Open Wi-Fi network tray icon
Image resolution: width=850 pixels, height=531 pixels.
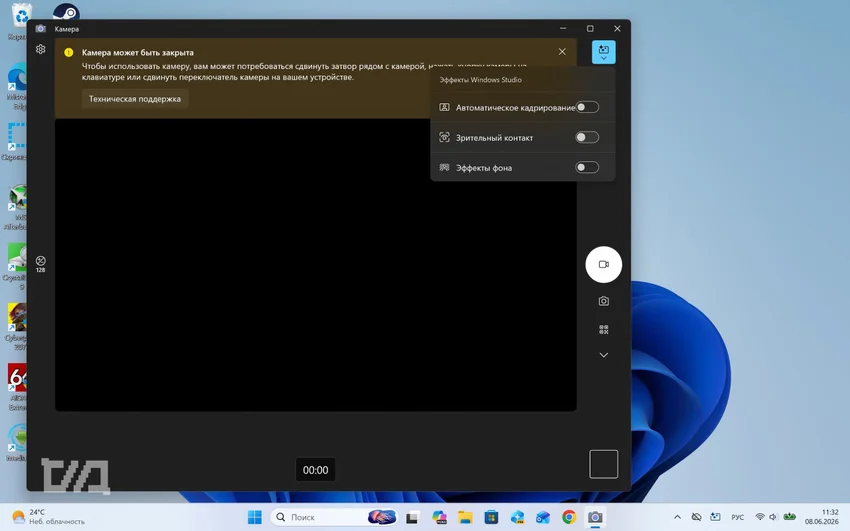pyautogui.click(x=760, y=517)
